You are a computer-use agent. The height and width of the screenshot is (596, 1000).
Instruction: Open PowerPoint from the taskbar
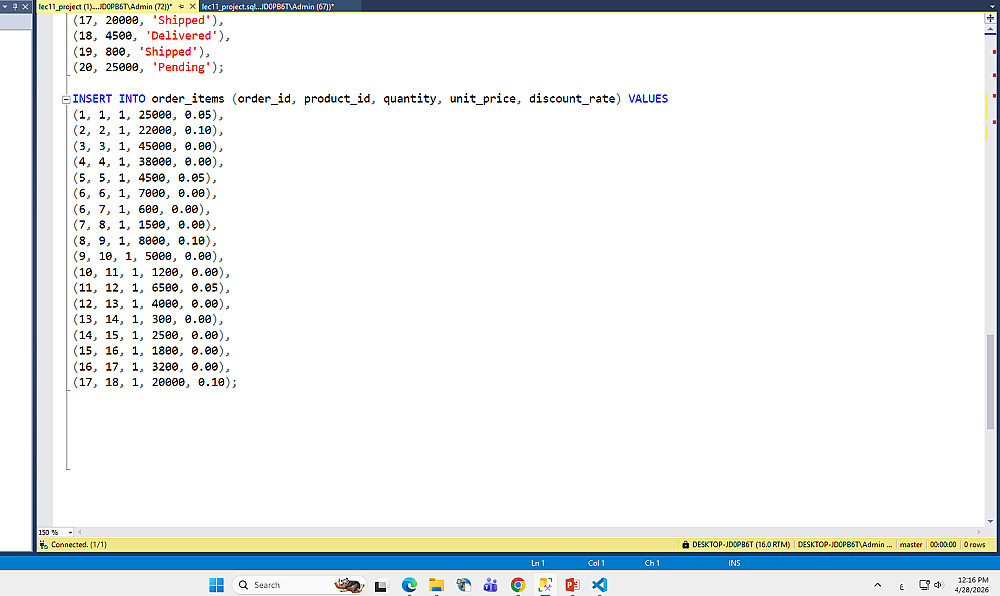(x=572, y=585)
